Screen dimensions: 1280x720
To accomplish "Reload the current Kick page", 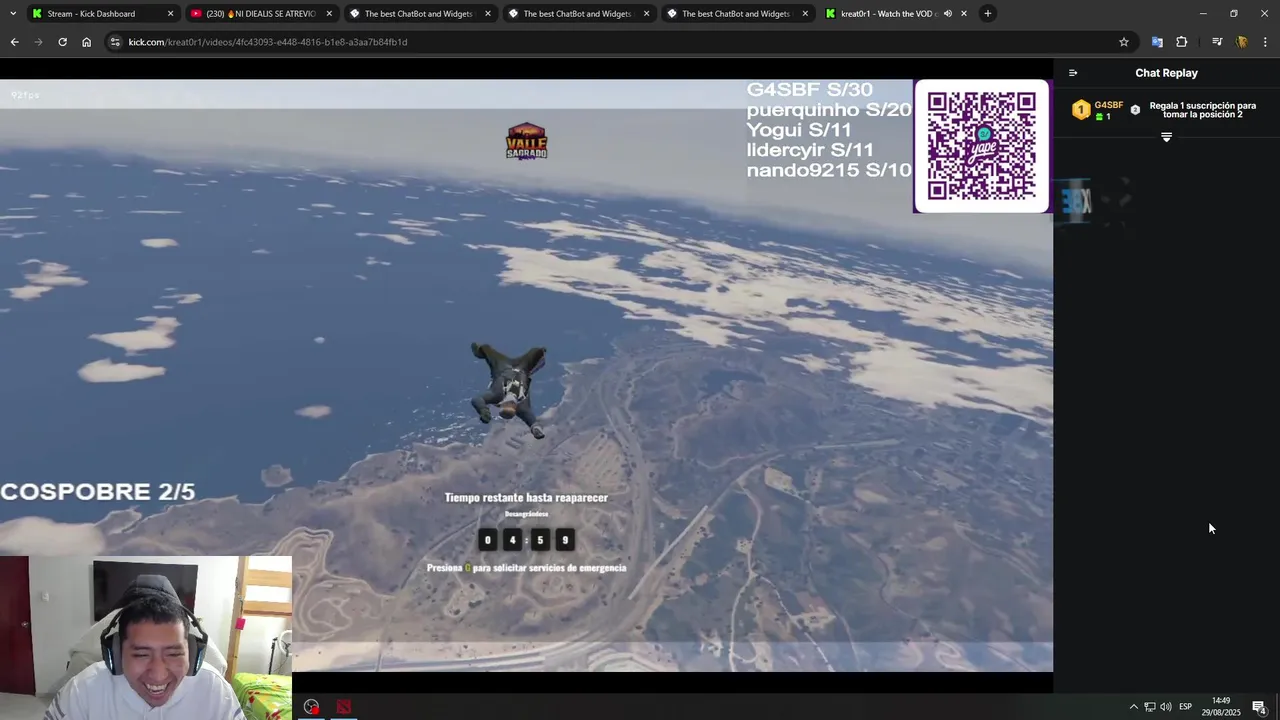I will (62, 42).
